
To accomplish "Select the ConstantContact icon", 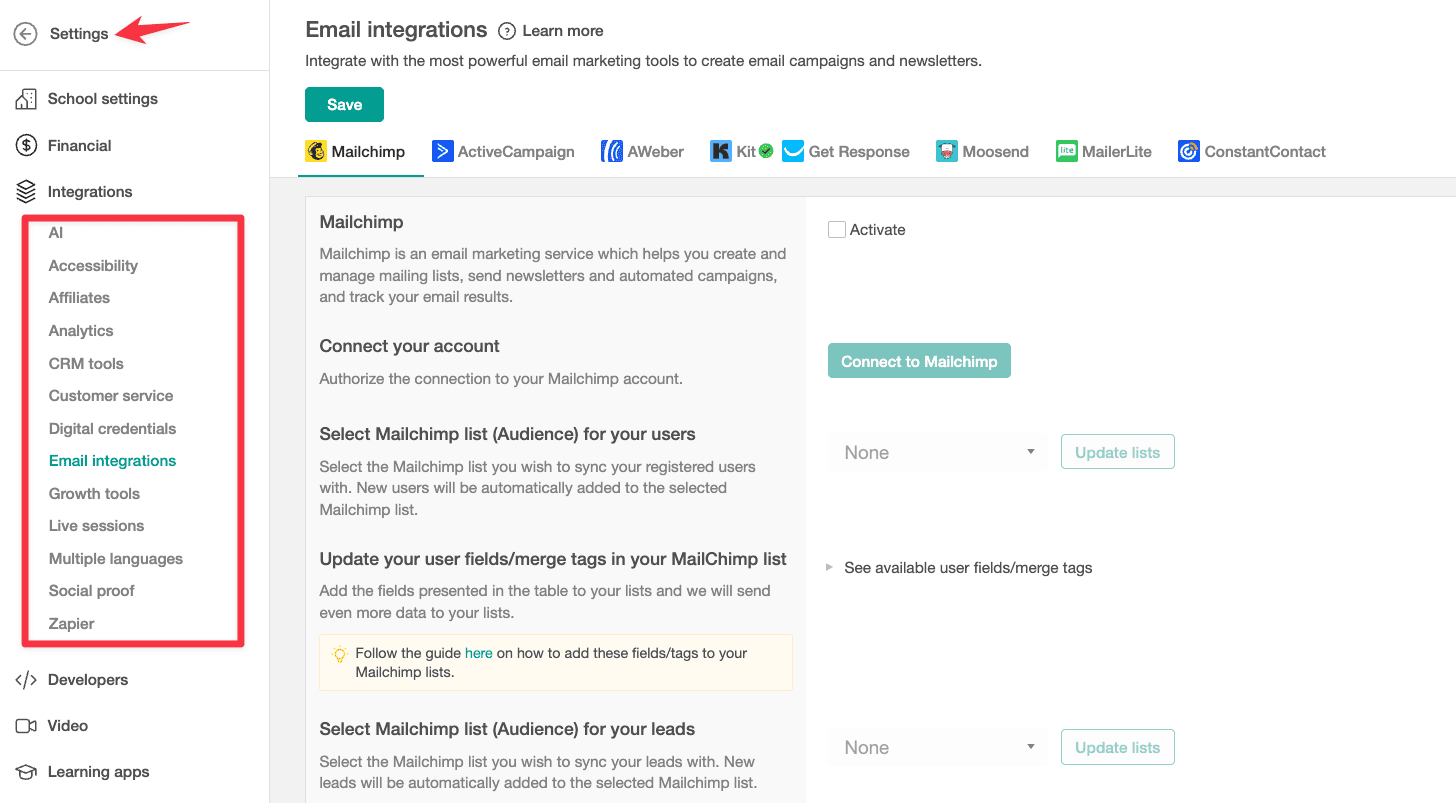I will click(1188, 150).
